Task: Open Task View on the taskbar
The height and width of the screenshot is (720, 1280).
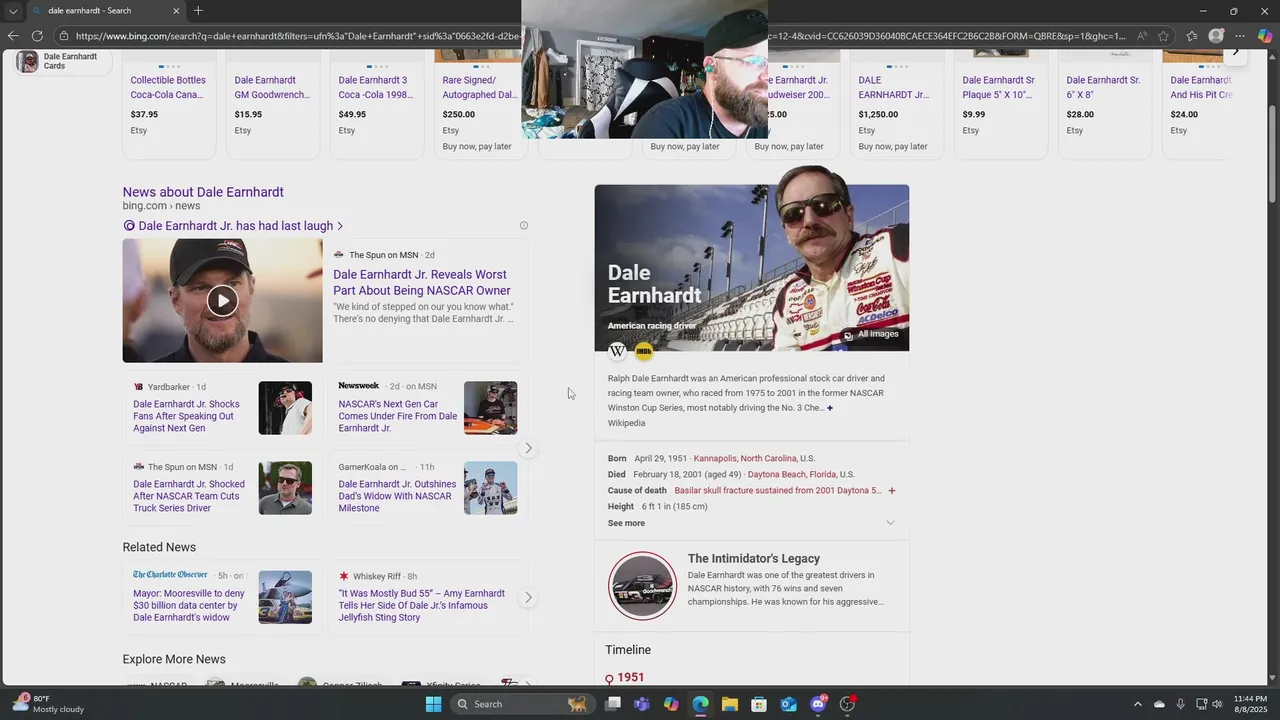Action: click(x=613, y=704)
